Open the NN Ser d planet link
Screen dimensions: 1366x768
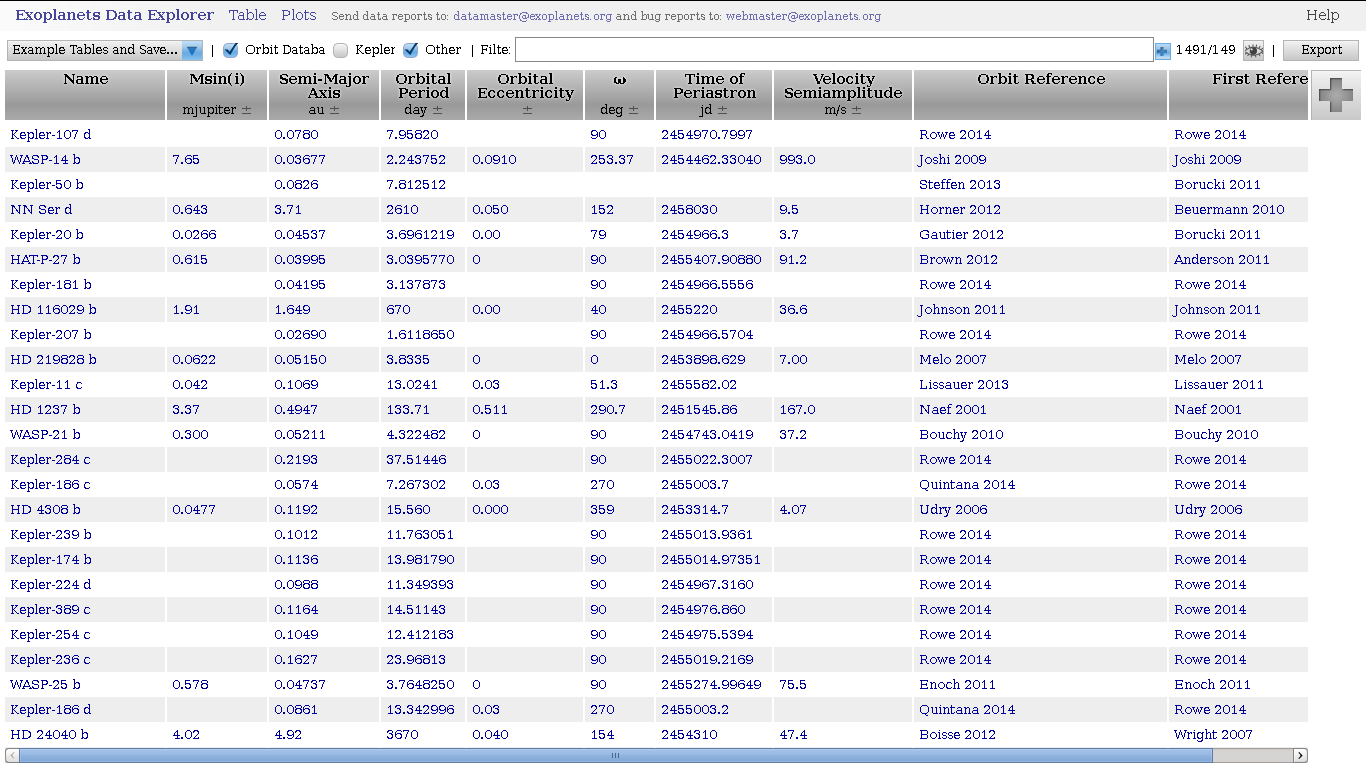point(41,209)
